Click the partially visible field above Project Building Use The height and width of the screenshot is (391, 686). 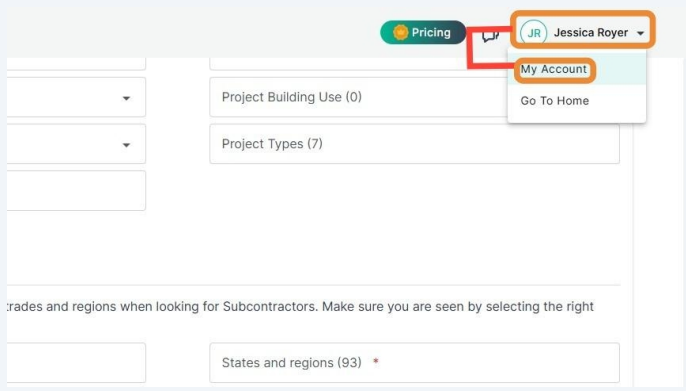coord(359,64)
